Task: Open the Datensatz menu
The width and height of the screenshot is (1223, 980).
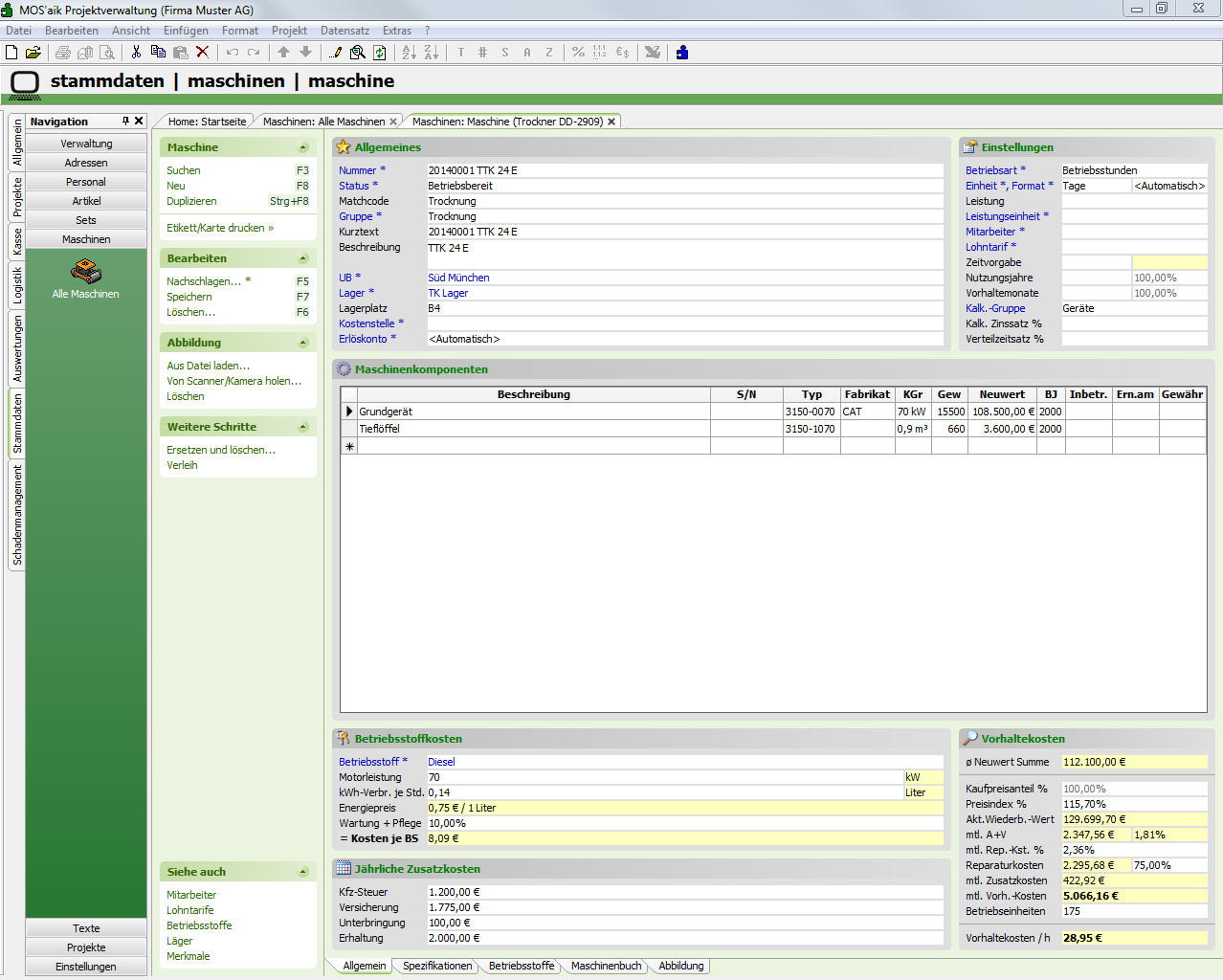Action: [x=345, y=31]
